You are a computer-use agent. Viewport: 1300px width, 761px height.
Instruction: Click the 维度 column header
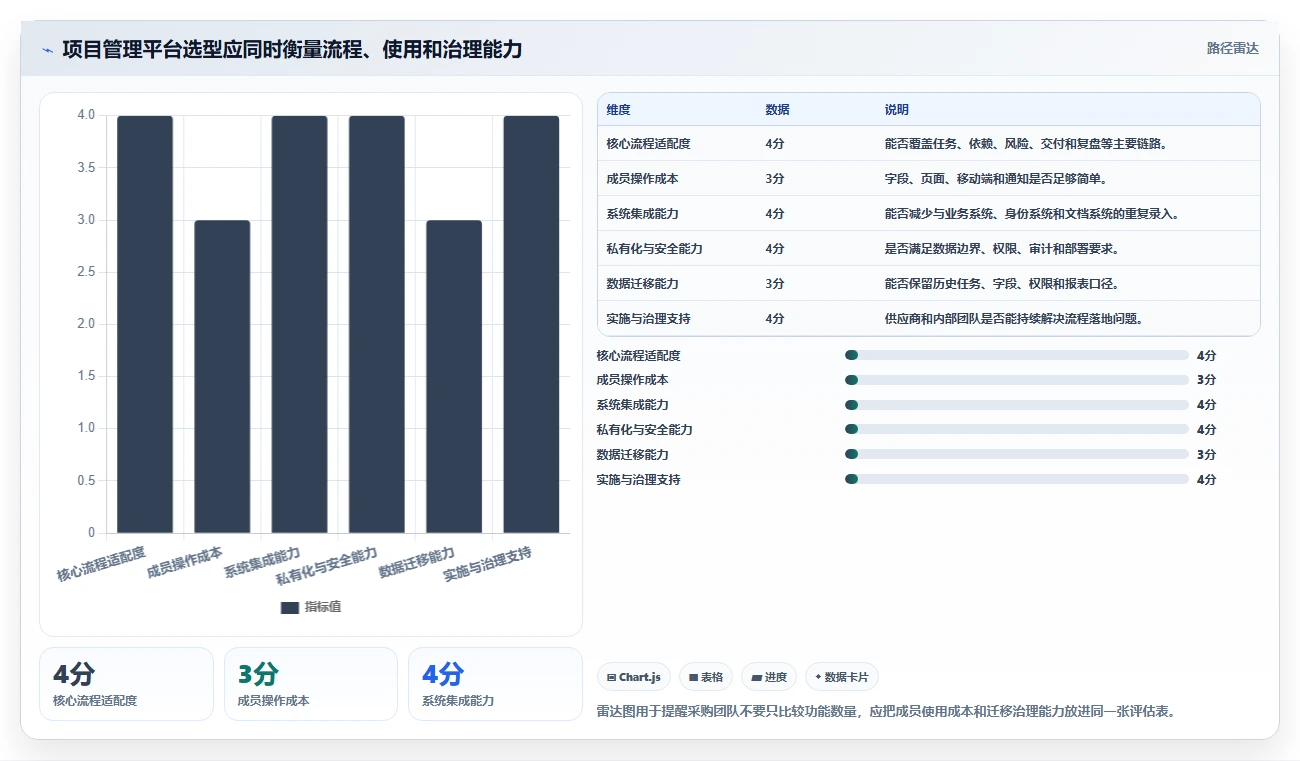618,110
